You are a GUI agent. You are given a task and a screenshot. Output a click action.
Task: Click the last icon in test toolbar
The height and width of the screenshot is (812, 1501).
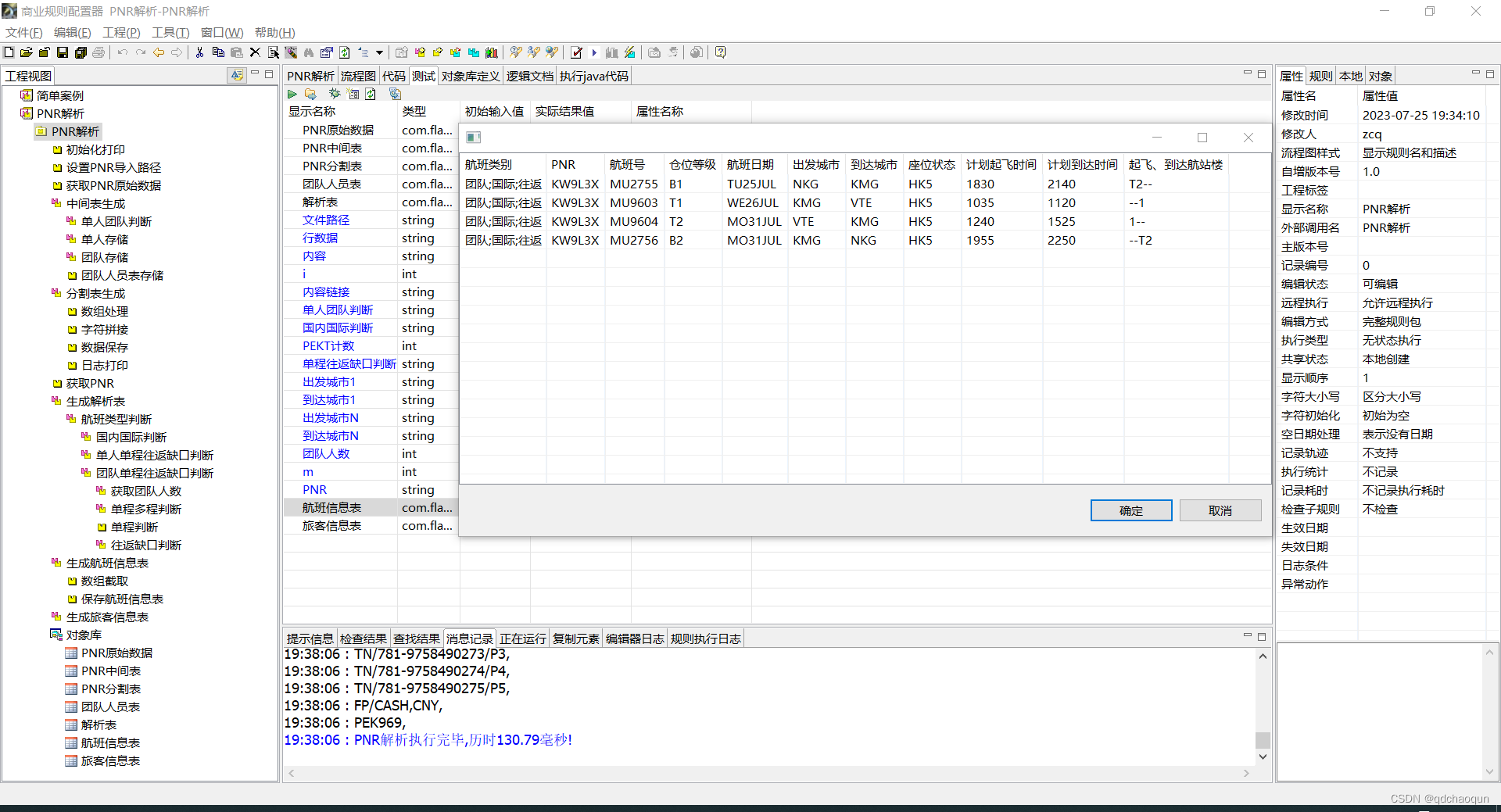(x=395, y=94)
